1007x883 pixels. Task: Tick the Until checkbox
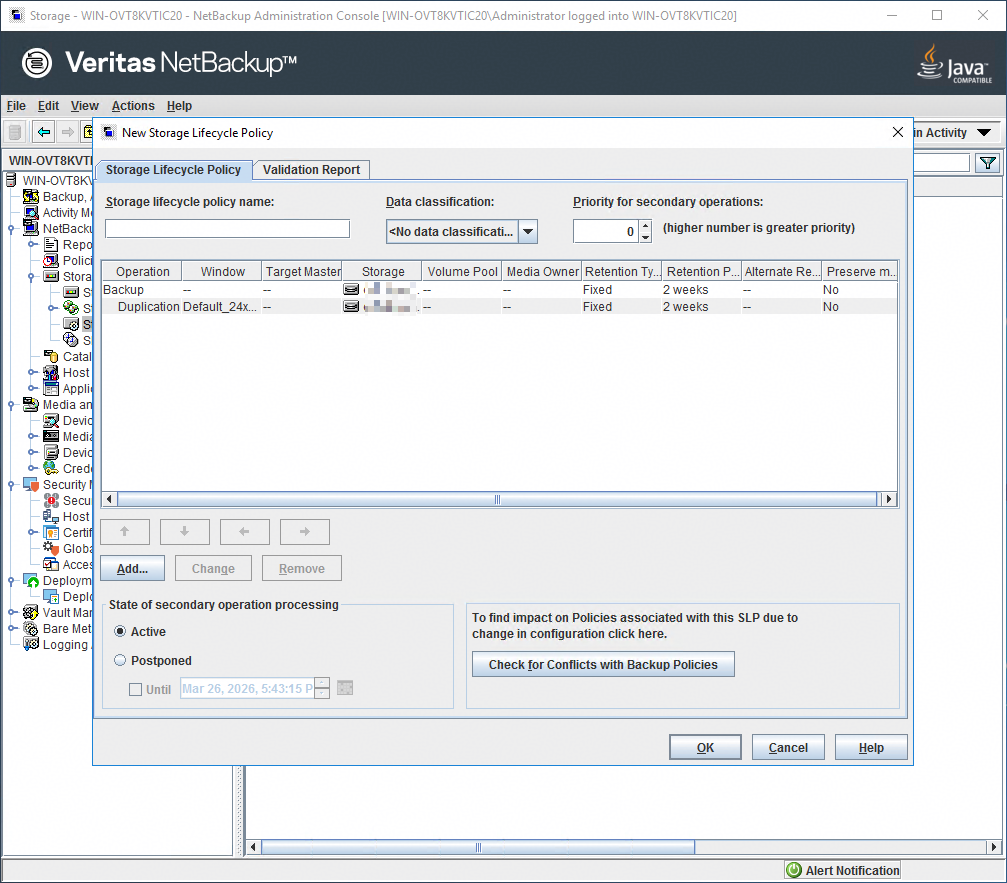pyautogui.click(x=136, y=689)
